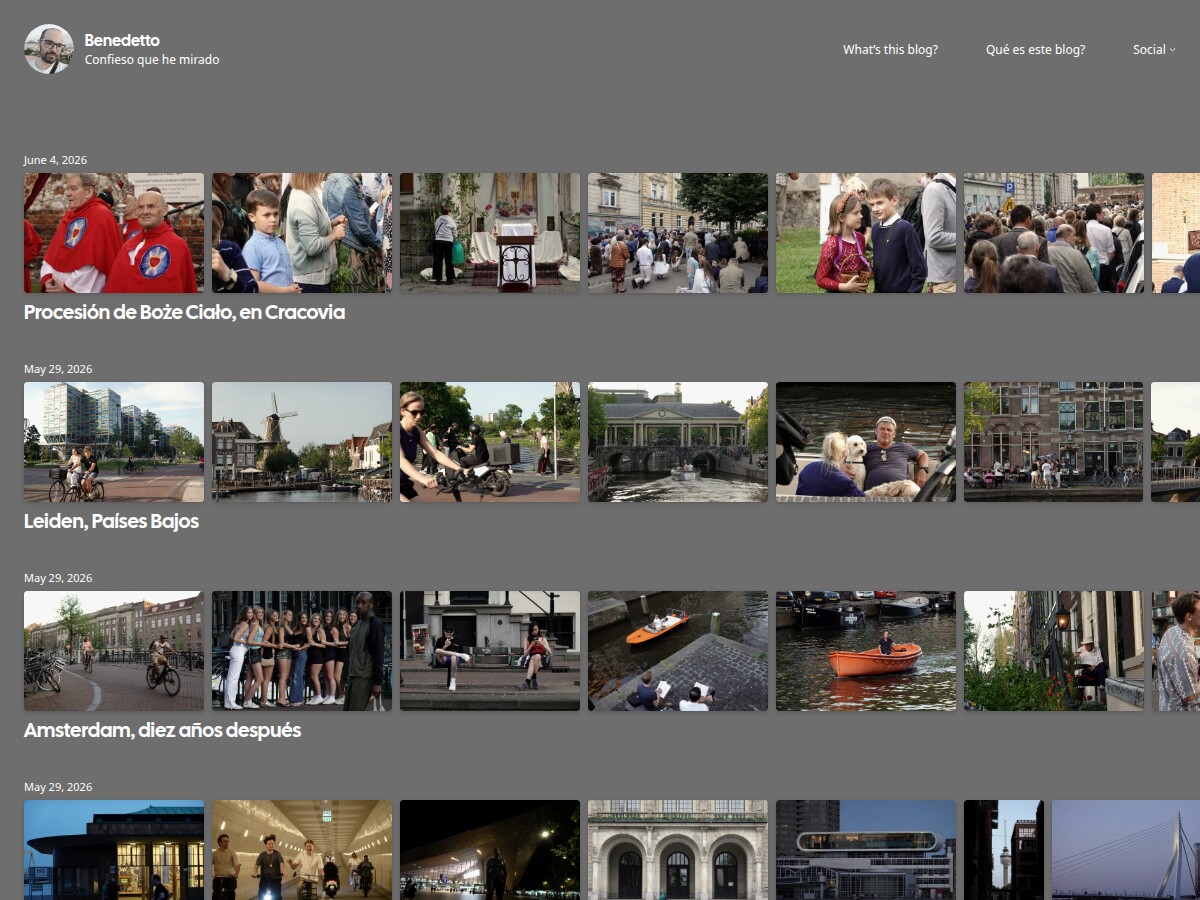This screenshot has height=900, width=1200.
Task: View Leiden photo of bridge building over canal
Action: 678,442
